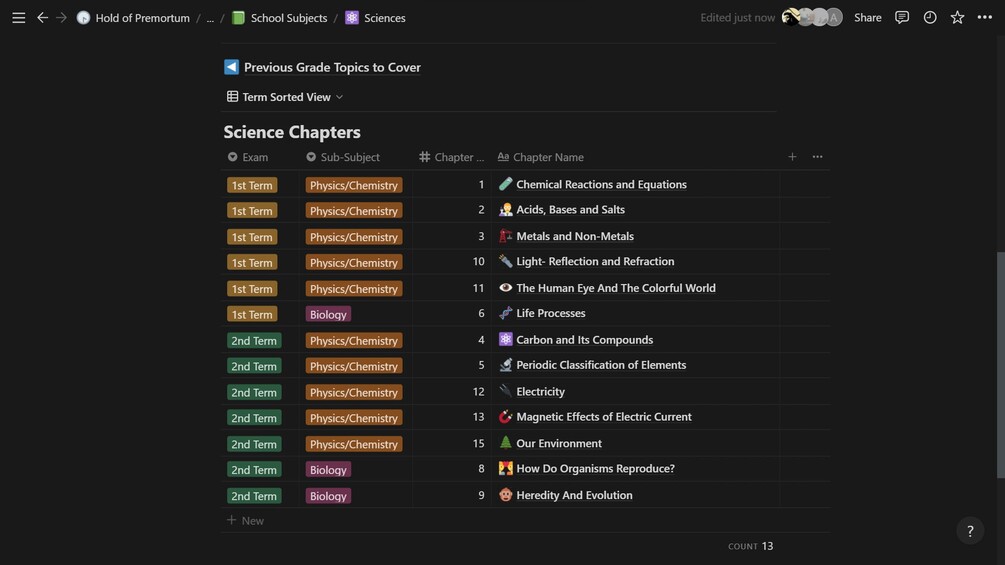1005x565 pixels.
Task: Go back with the left arrow
Action: pyautogui.click(x=42, y=18)
